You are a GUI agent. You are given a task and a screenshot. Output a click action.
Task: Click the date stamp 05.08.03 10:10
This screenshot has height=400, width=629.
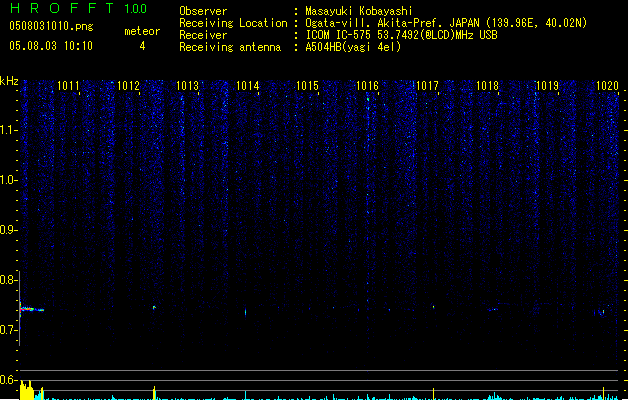click(51, 46)
